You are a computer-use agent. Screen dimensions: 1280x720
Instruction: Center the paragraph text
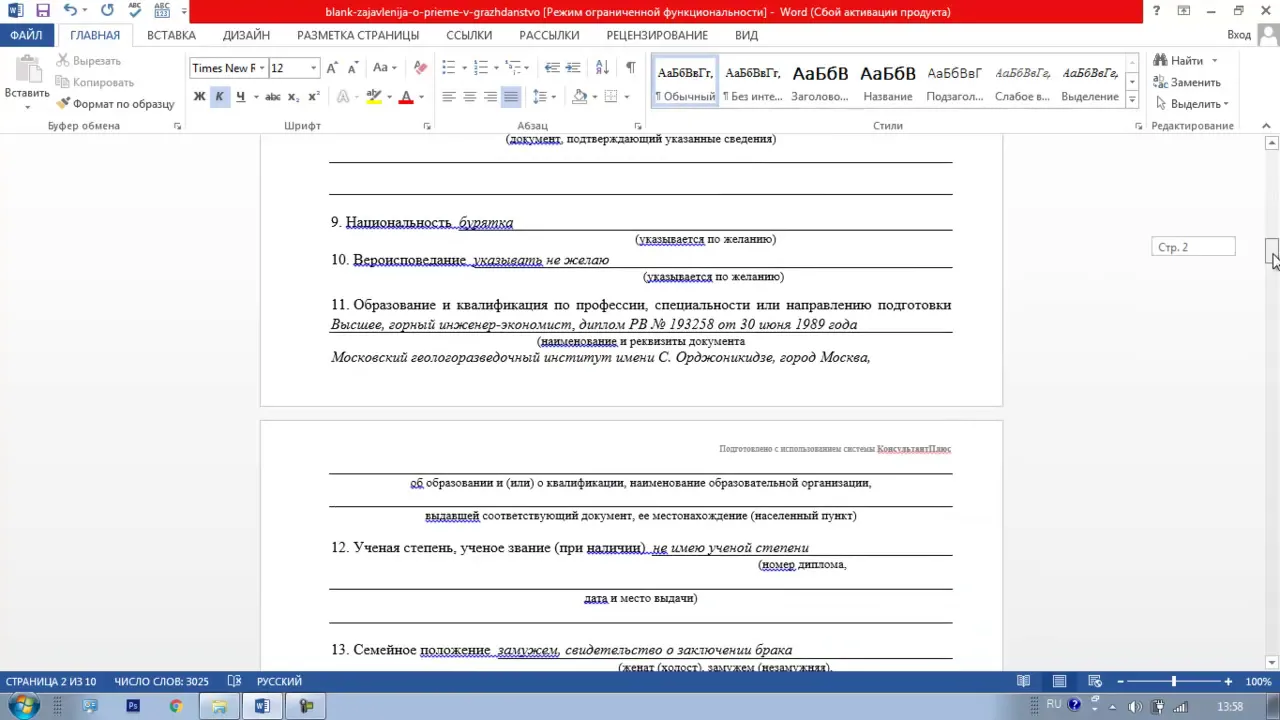click(470, 97)
